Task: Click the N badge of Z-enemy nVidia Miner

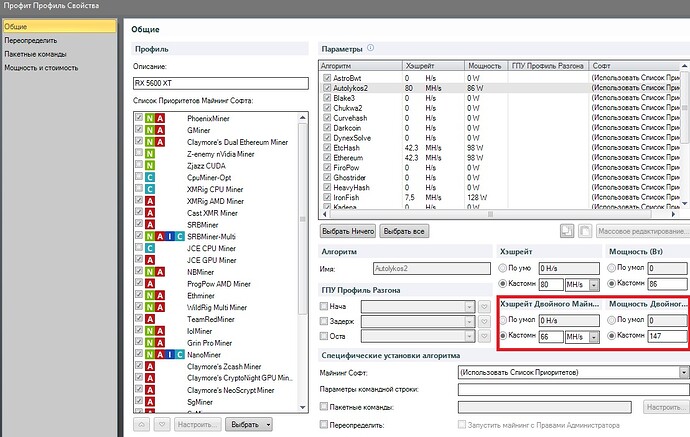Action: 150,154
